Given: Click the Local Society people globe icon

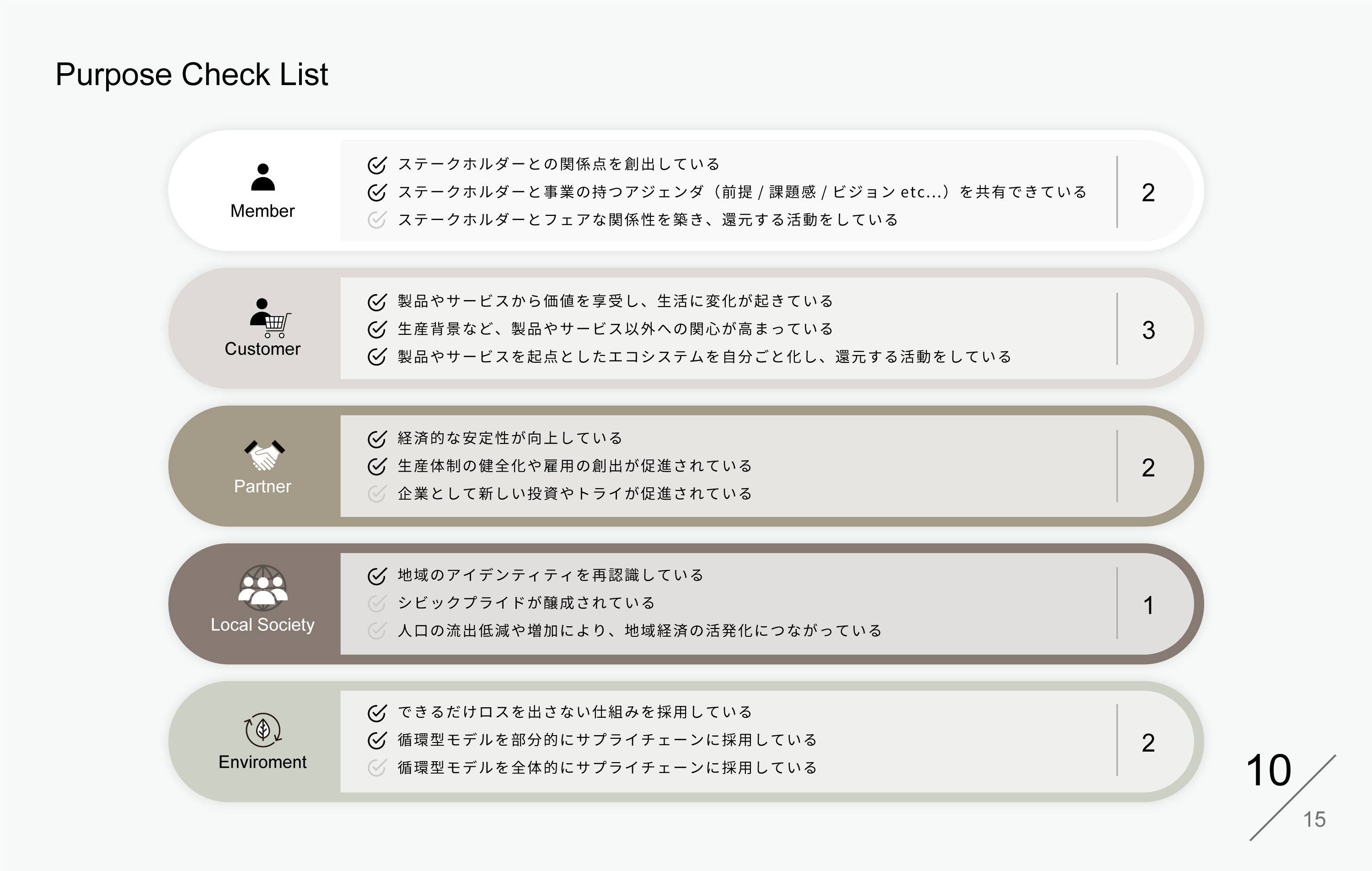Looking at the screenshot, I should tap(263, 587).
